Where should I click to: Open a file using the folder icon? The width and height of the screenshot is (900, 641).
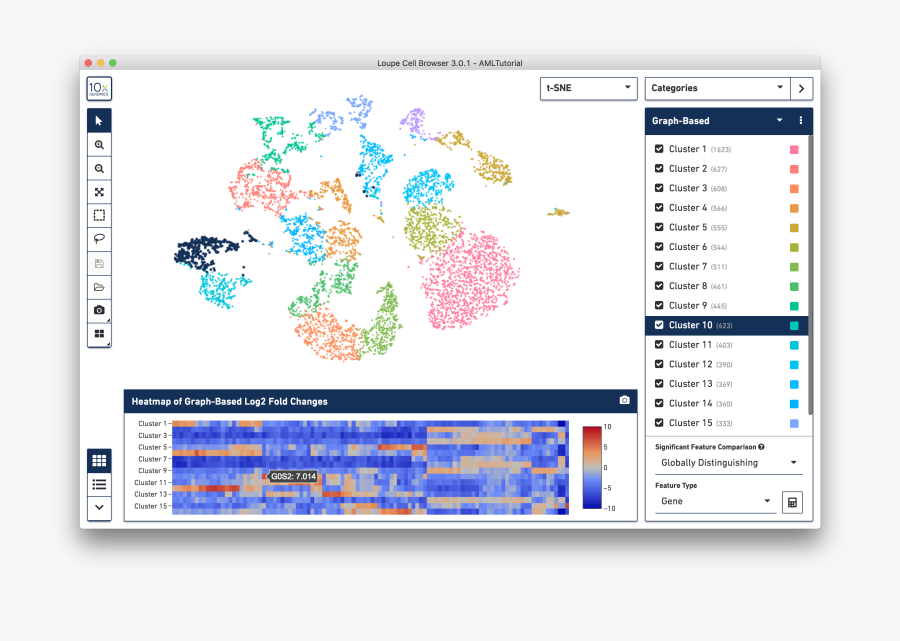(99, 287)
